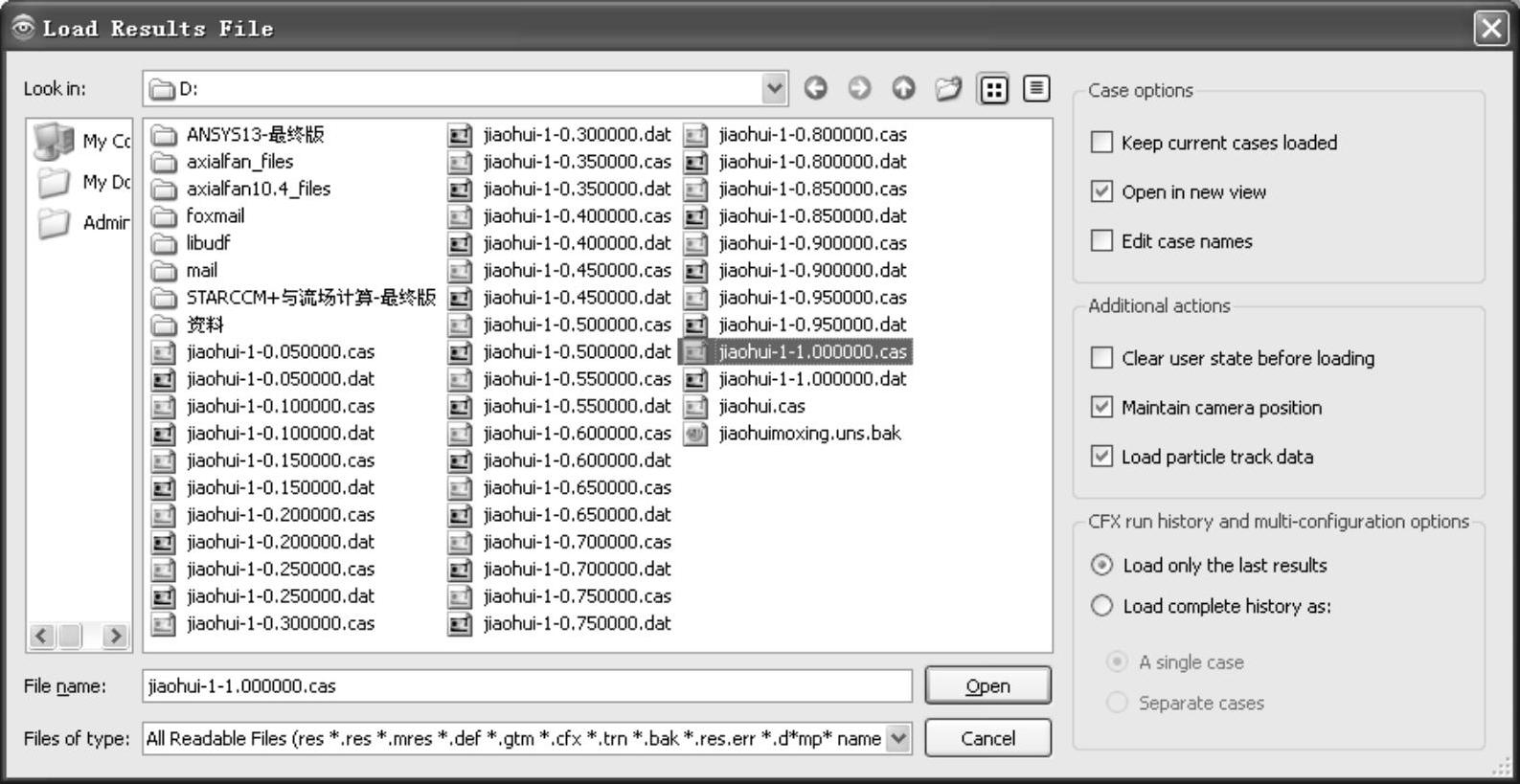Screen dimensions: 1520x784
Task: Switch to List View icon
Action: pos(993,89)
